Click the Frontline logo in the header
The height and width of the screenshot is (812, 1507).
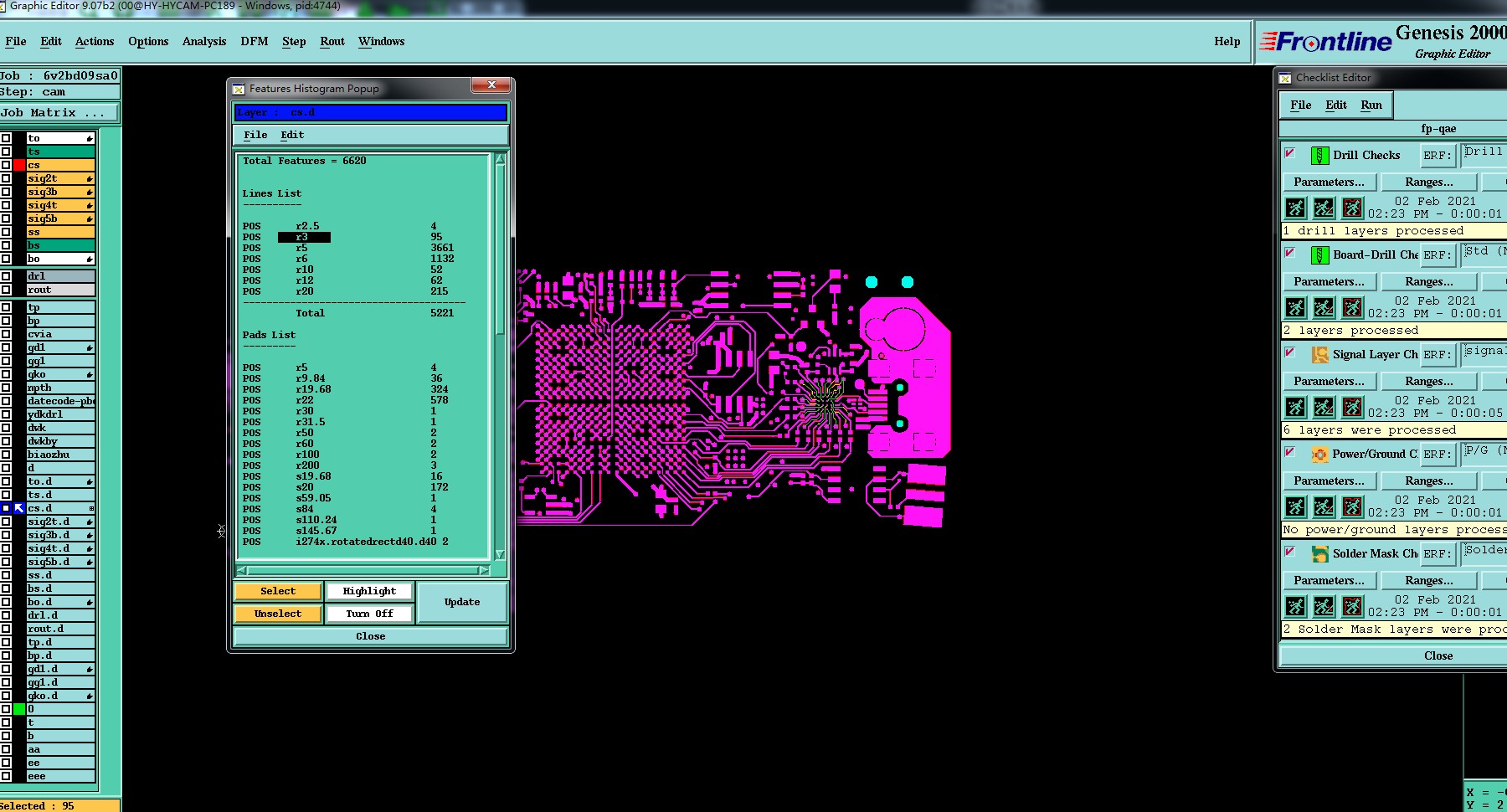(1325, 41)
